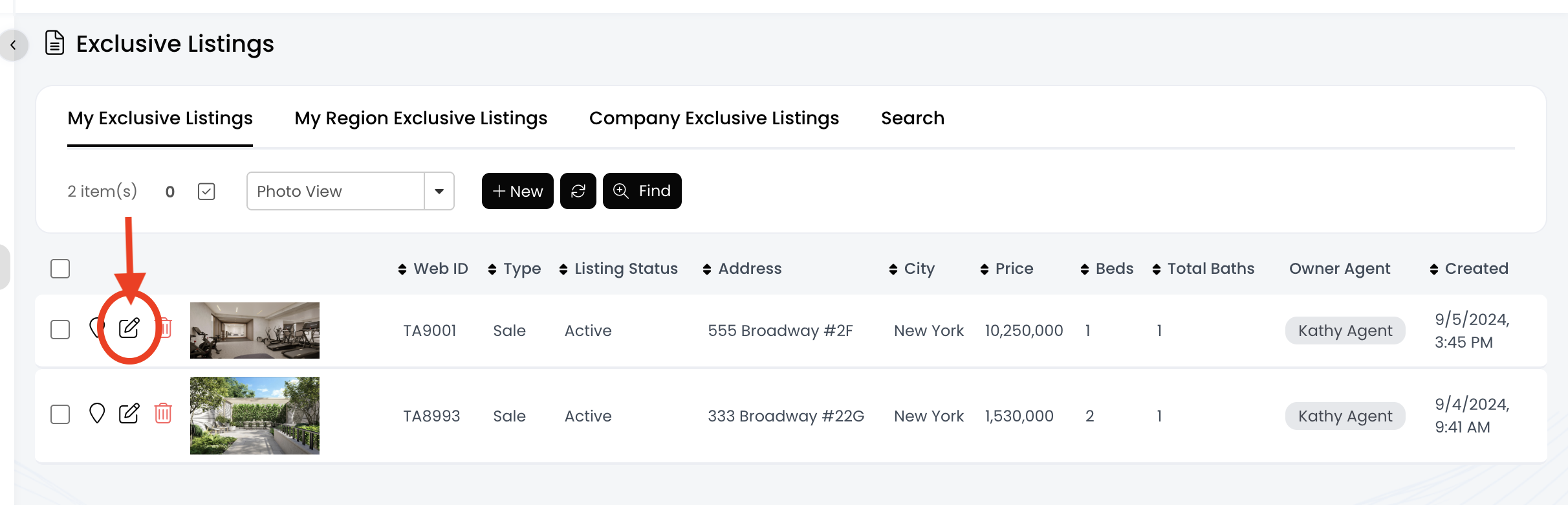
Task: Open Company Exclusive Listings tab
Action: coord(713,118)
